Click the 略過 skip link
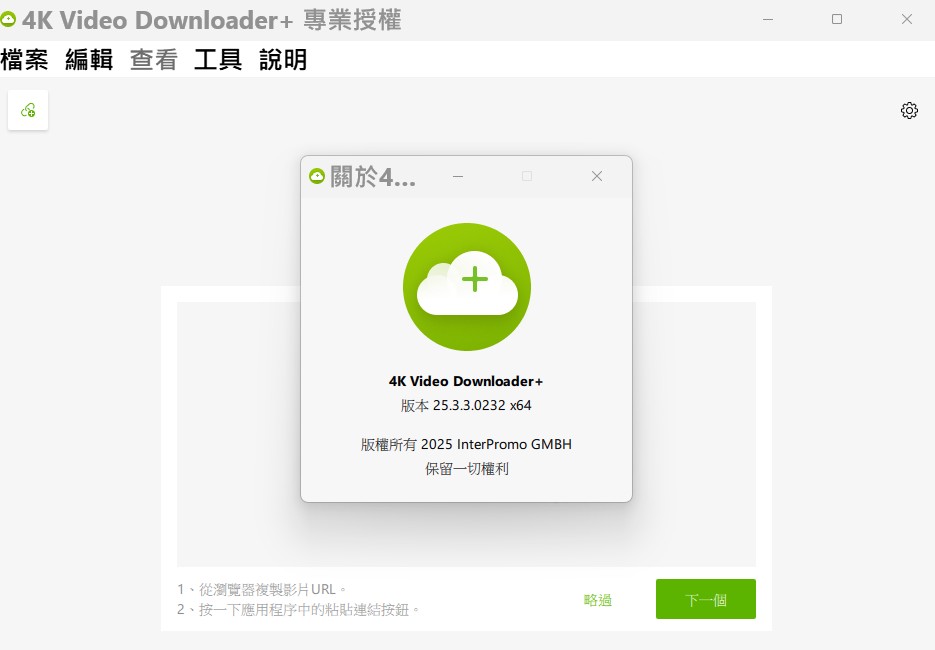Screen dimensions: 935x650 pyautogui.click(x=598, y=600)
